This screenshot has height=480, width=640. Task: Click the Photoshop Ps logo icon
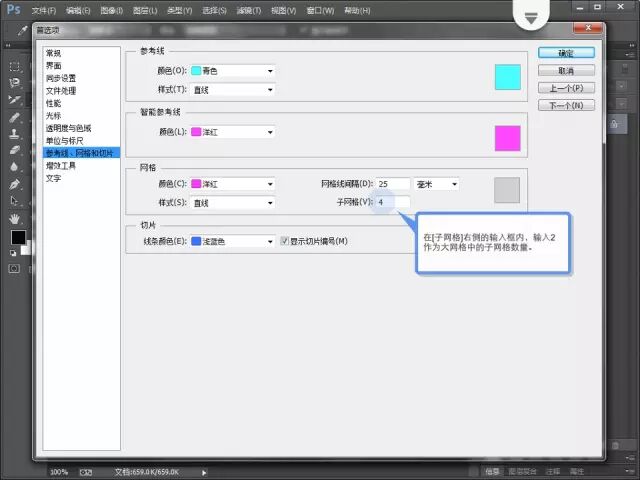(13, 10)
